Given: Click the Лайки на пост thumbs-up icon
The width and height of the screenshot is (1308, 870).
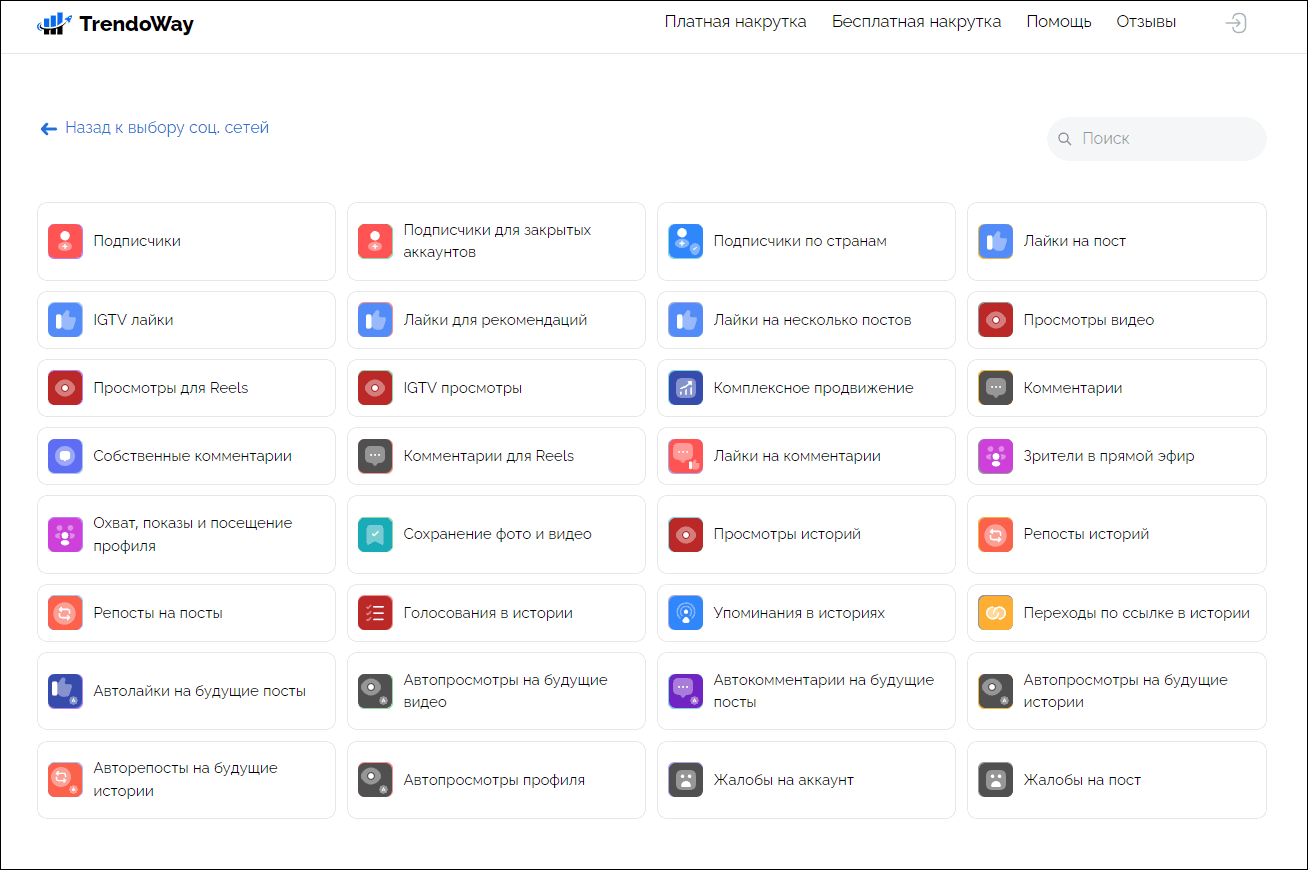Looking at the screenshot, I should [995, 241].
